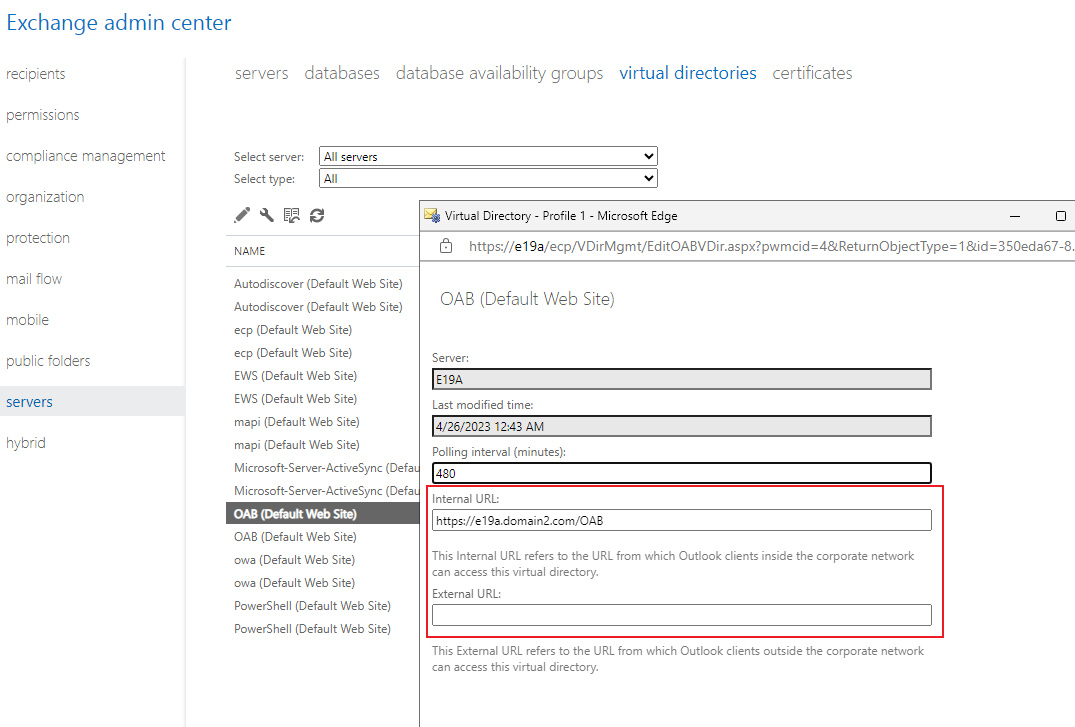Maximize the Virtual Directory window
The width and height of the screenshot is (1075, 727).
[1061, 216]
